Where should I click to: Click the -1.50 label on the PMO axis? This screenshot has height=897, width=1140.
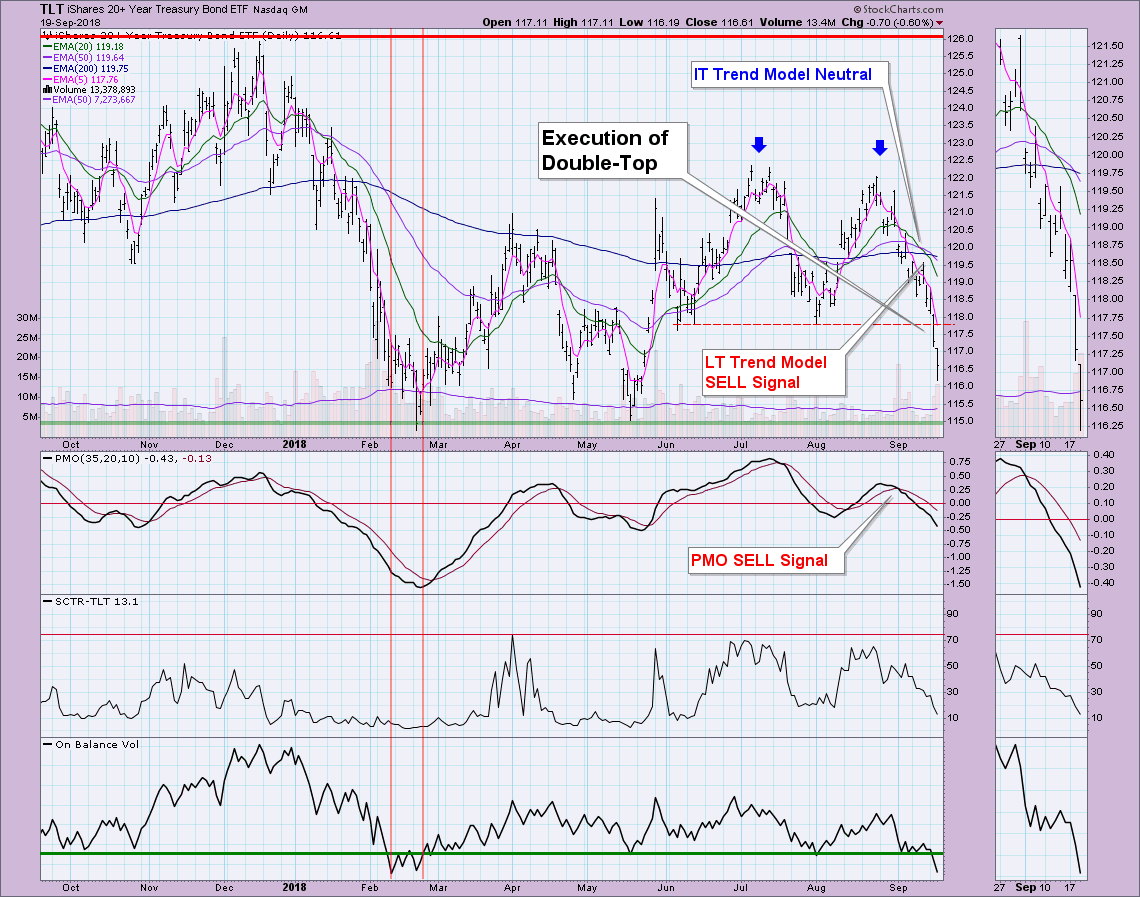tap(958, 584)
